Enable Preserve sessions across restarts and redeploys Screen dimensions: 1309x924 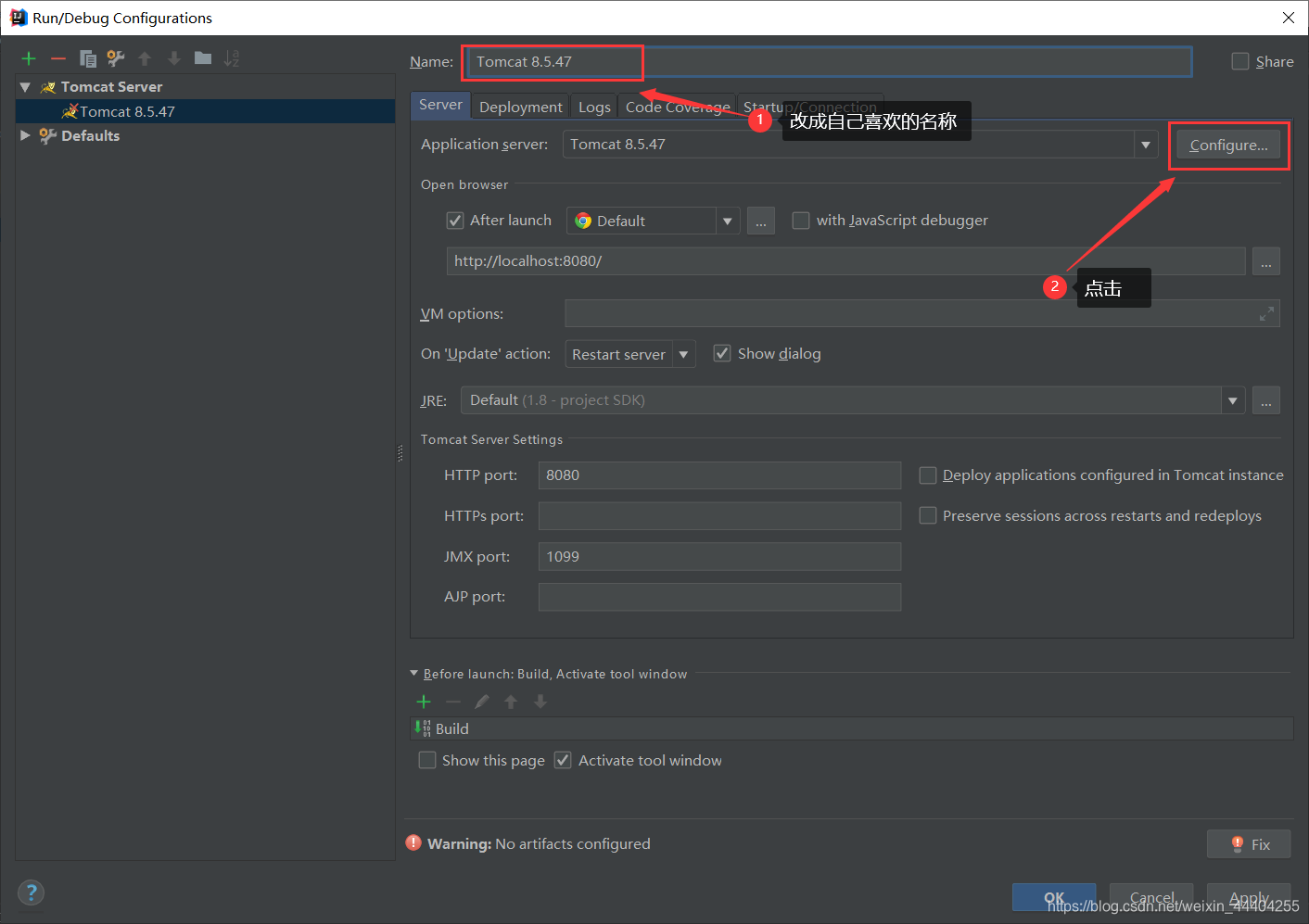tap(927, 515)
